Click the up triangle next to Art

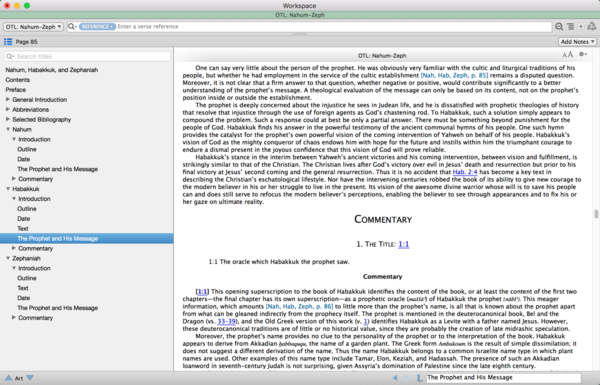[x=8, y=378]
